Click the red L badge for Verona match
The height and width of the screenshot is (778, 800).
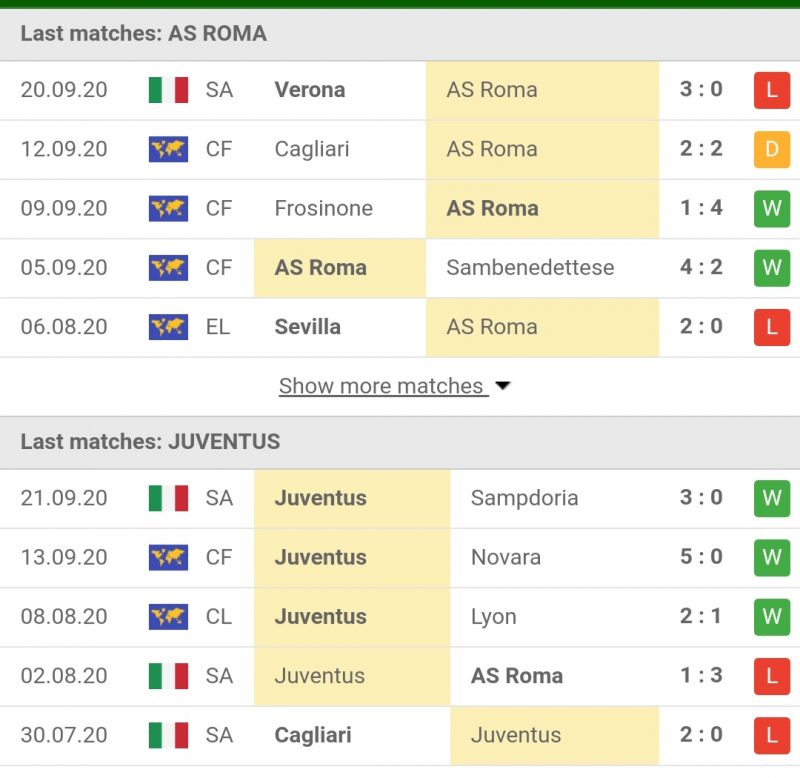pos(771,90)
